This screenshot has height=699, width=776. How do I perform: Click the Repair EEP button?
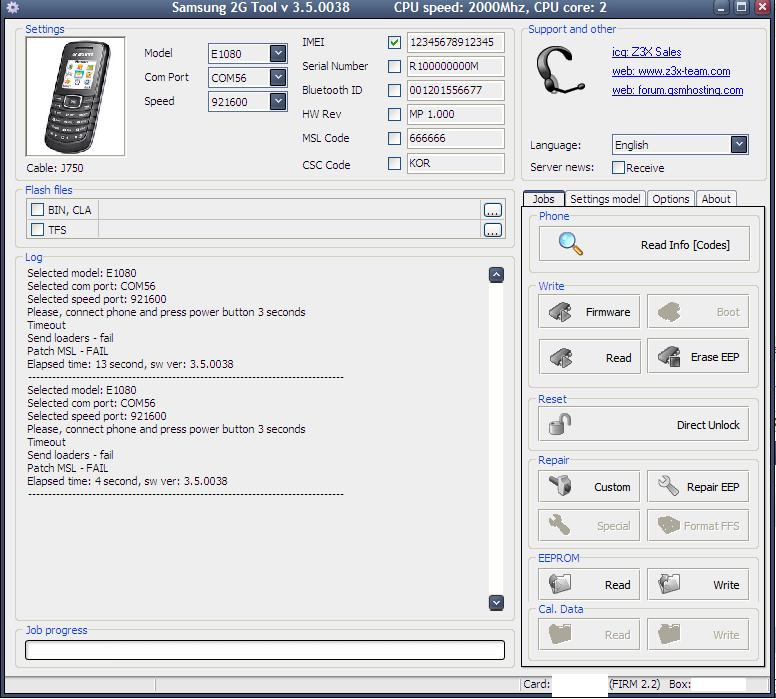pos(698,486)
